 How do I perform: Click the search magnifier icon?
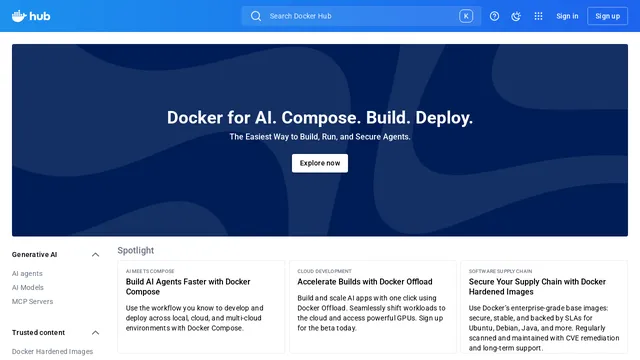256,16
